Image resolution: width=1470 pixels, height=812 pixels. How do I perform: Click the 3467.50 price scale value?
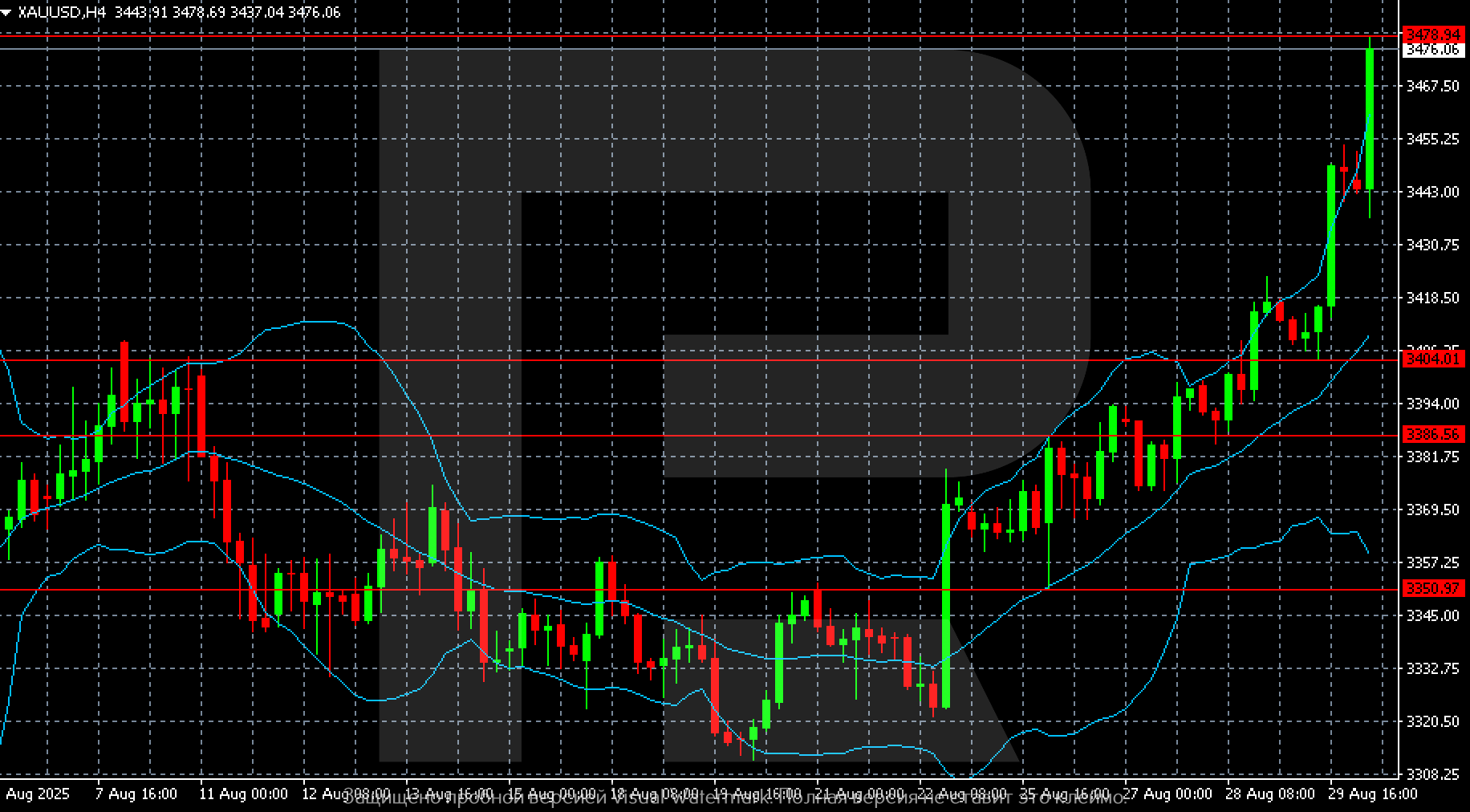click(1433, 86)
